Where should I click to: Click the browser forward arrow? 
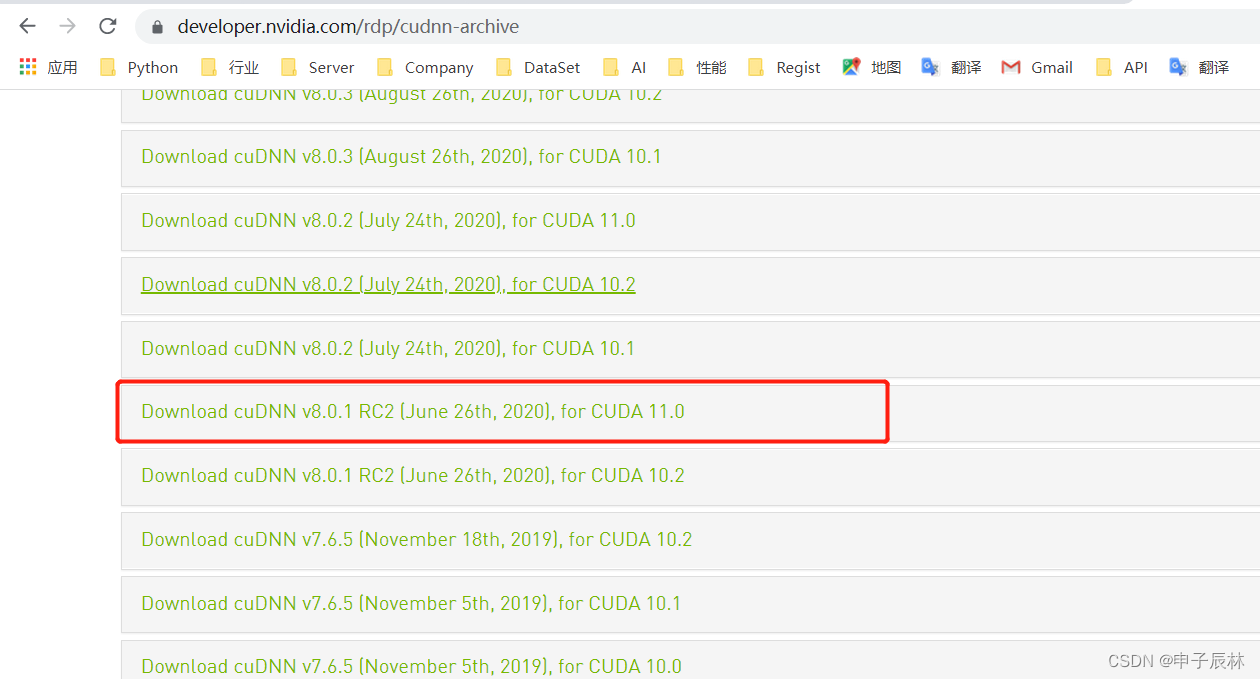coord(67,26)
